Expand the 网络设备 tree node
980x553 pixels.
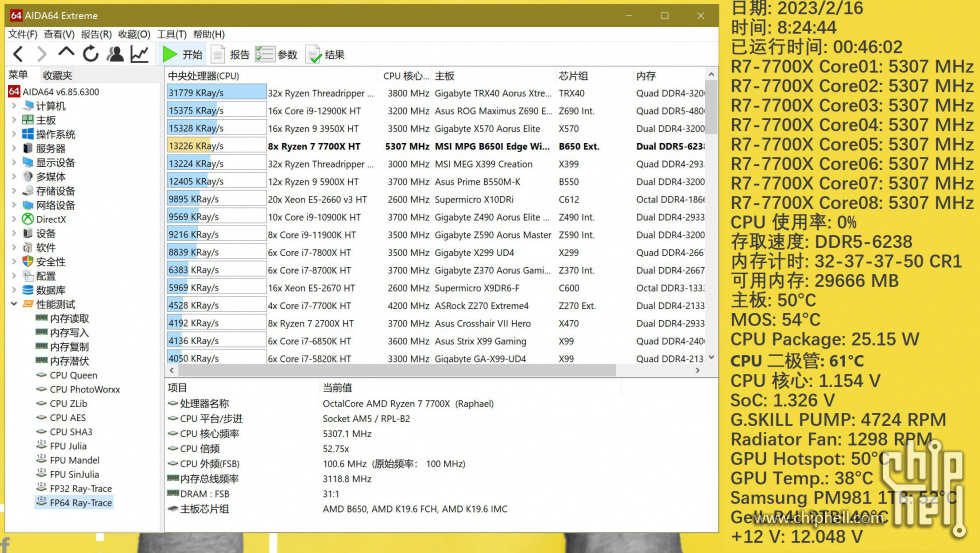point(14,205)
